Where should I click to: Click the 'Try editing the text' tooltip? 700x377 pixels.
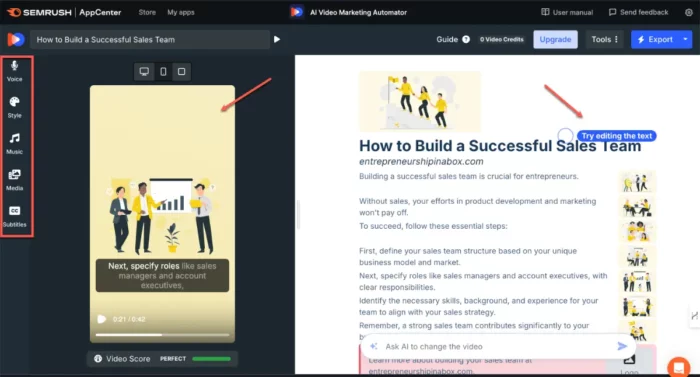pyautogui.click(x=617, y=136)
